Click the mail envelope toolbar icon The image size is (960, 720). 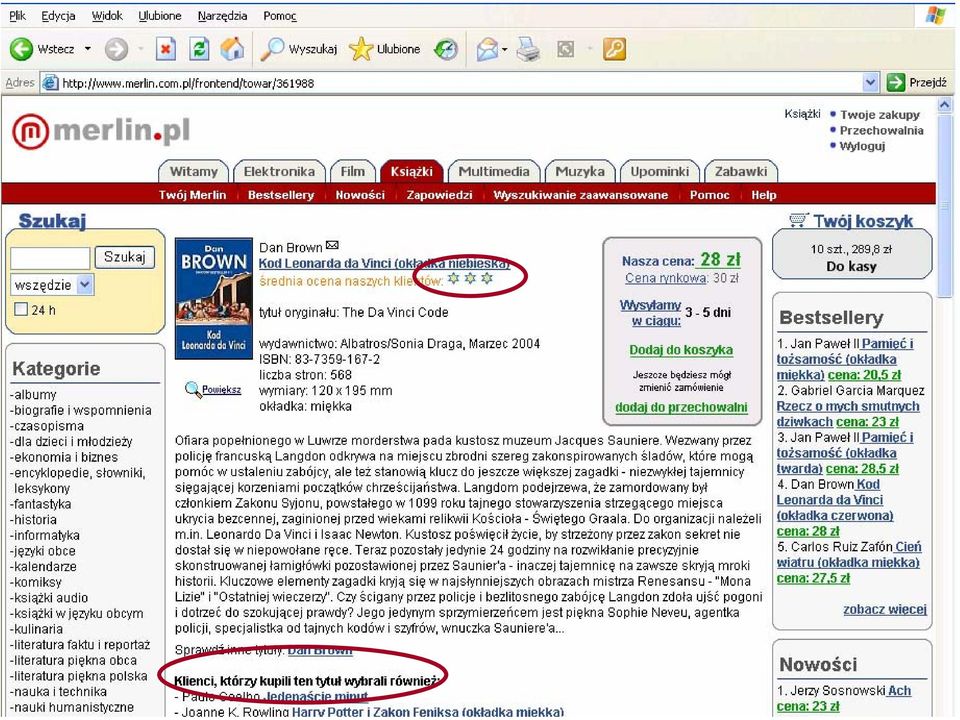(487, 49)
